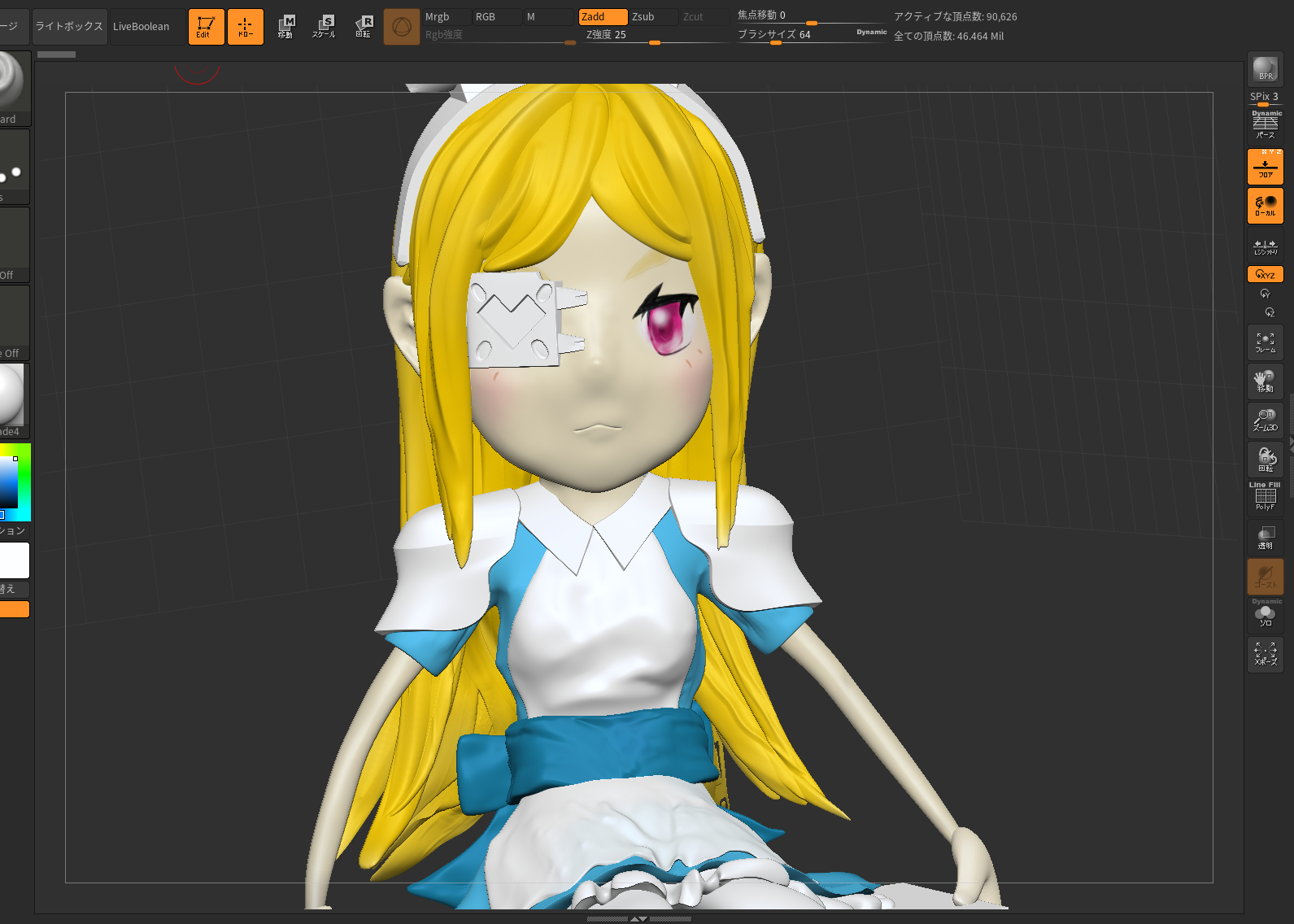Click the Zoom3D (ズーム3D) icon
Viewport: 1294px width, 924px height.
point(1266,421)
